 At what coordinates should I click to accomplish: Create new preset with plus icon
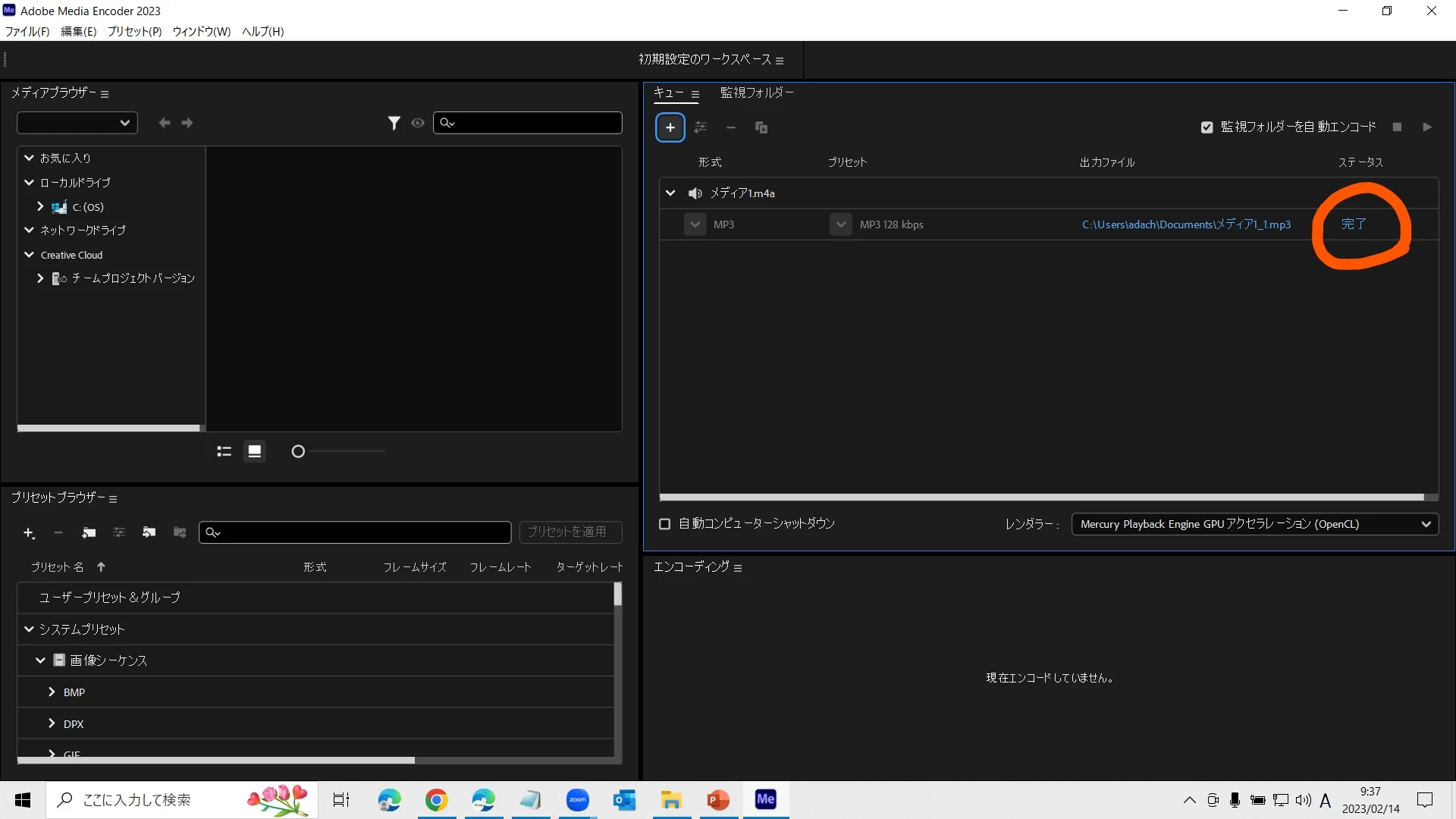tap(29, 533)
